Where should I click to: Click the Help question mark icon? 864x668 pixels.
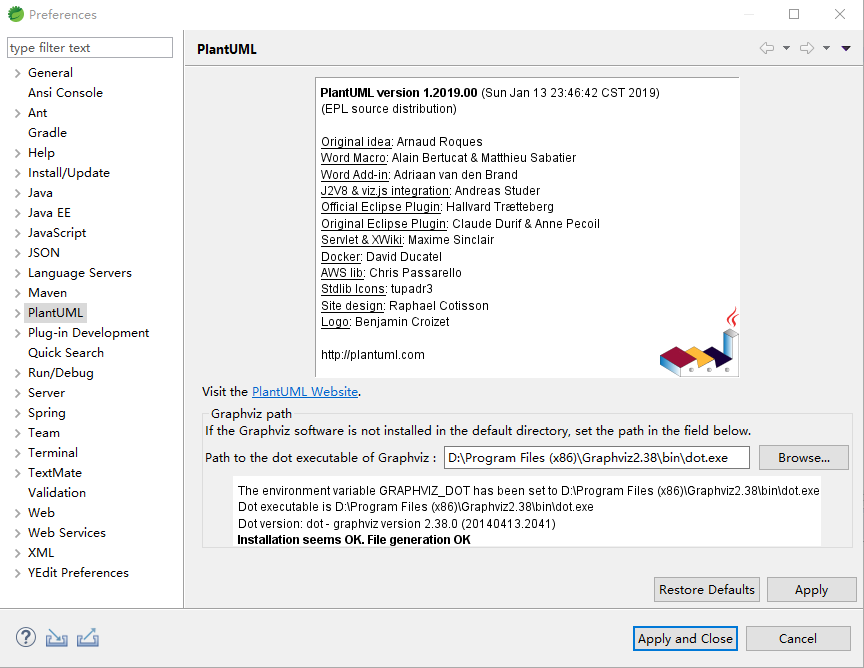click(25, 637)
